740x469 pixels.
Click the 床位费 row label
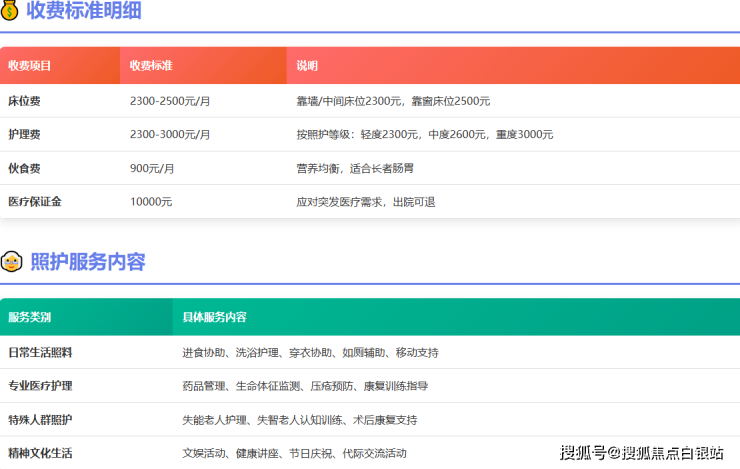(x=24, y=101)
